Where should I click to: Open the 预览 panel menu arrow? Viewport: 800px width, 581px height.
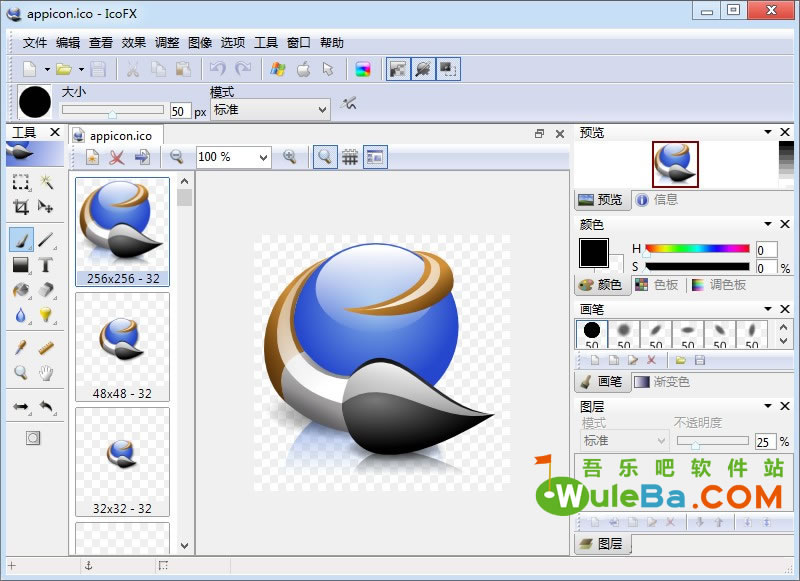coord(767,132)
